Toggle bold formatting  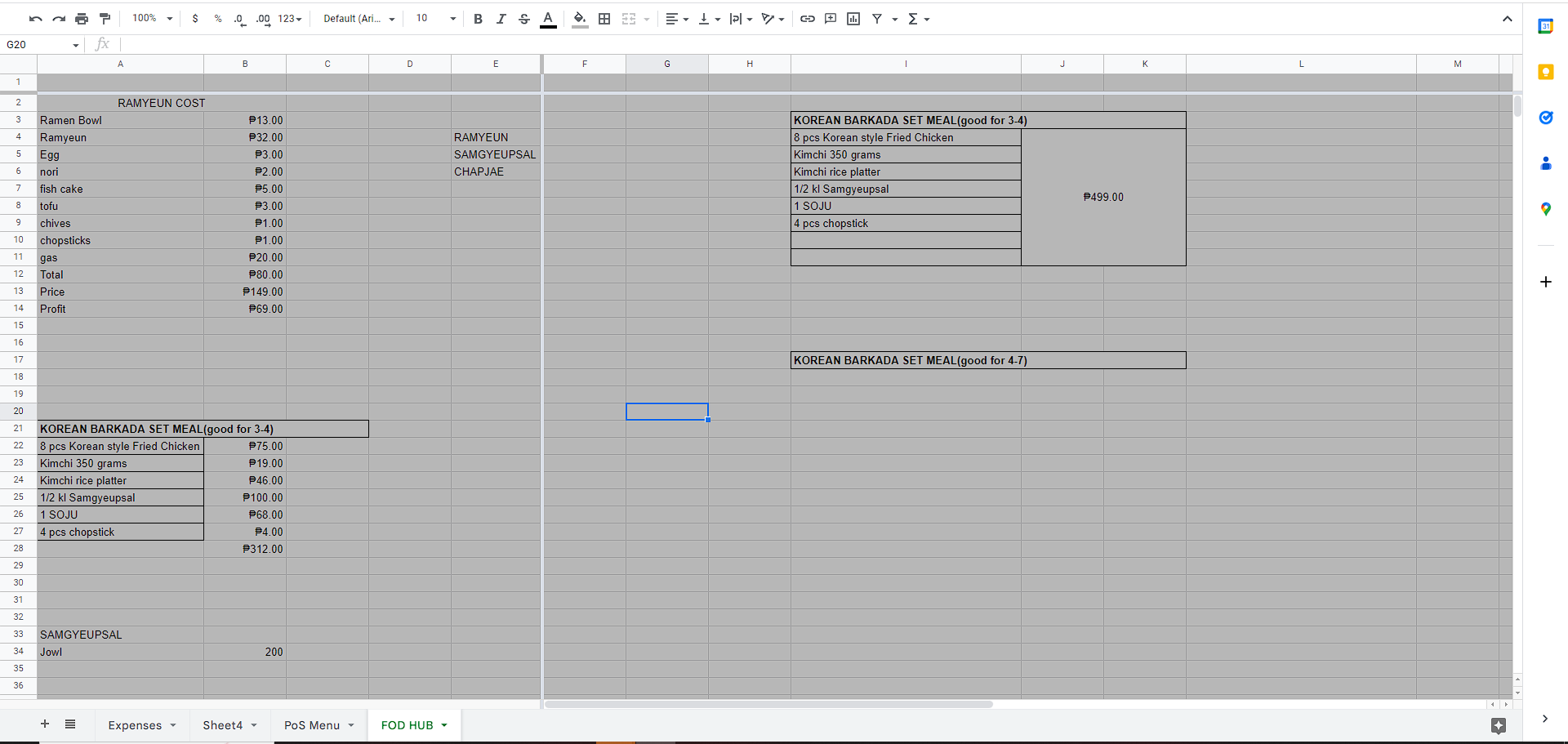(x=478, y=19)
